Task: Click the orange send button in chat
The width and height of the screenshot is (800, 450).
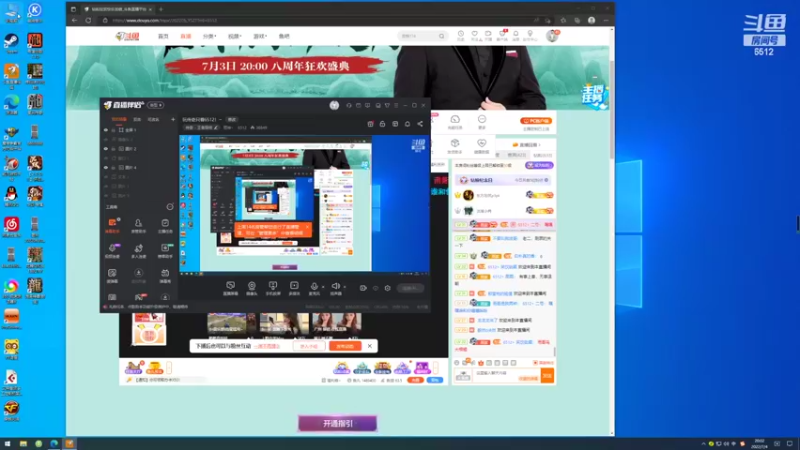Action: click(x=547, y=376)
